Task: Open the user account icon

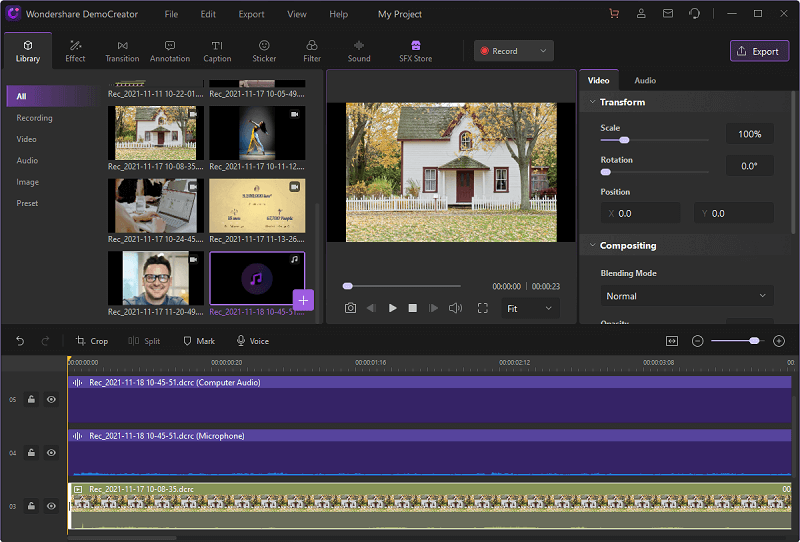Action: (x=641, y=14)
